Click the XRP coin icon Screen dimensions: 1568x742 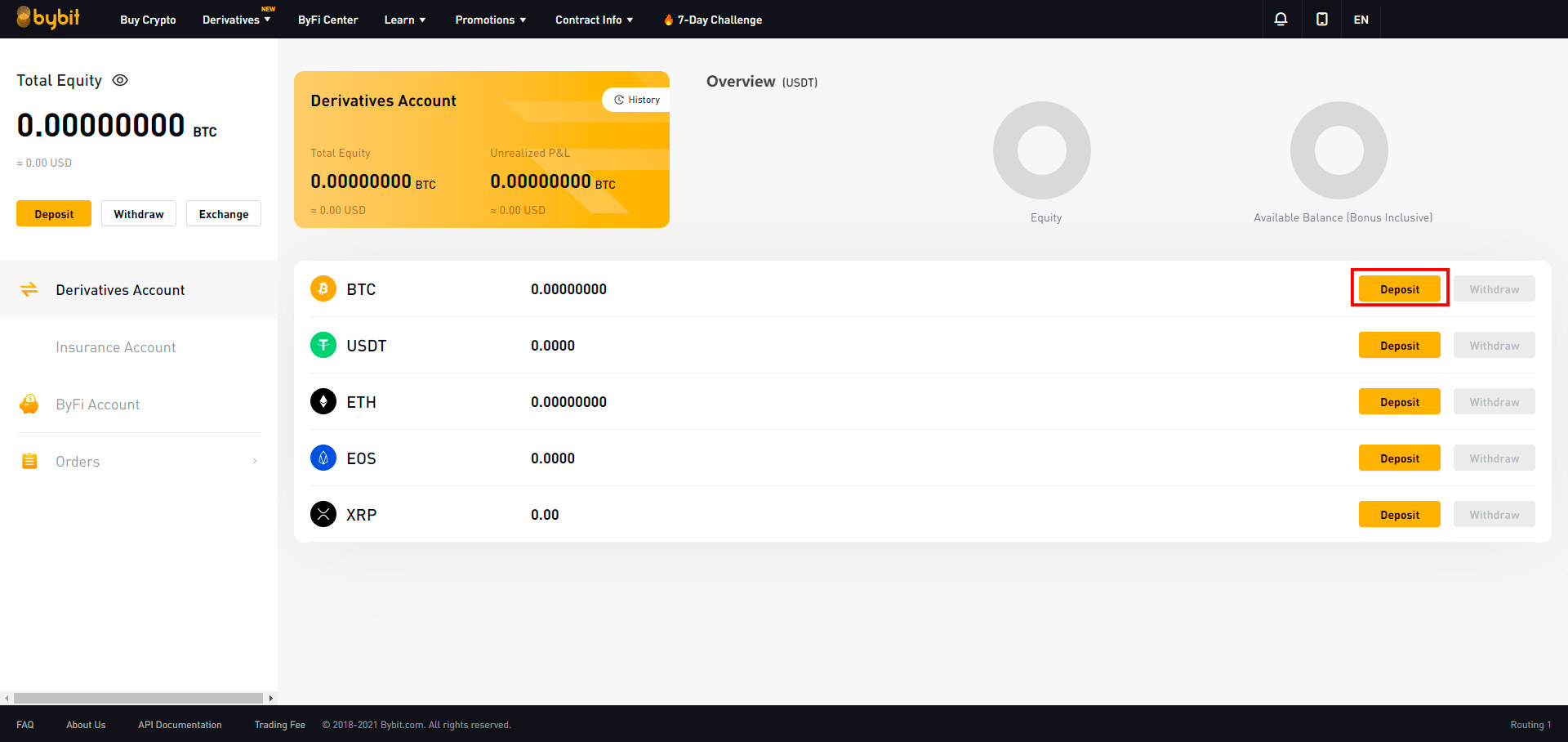coord(323,514)
